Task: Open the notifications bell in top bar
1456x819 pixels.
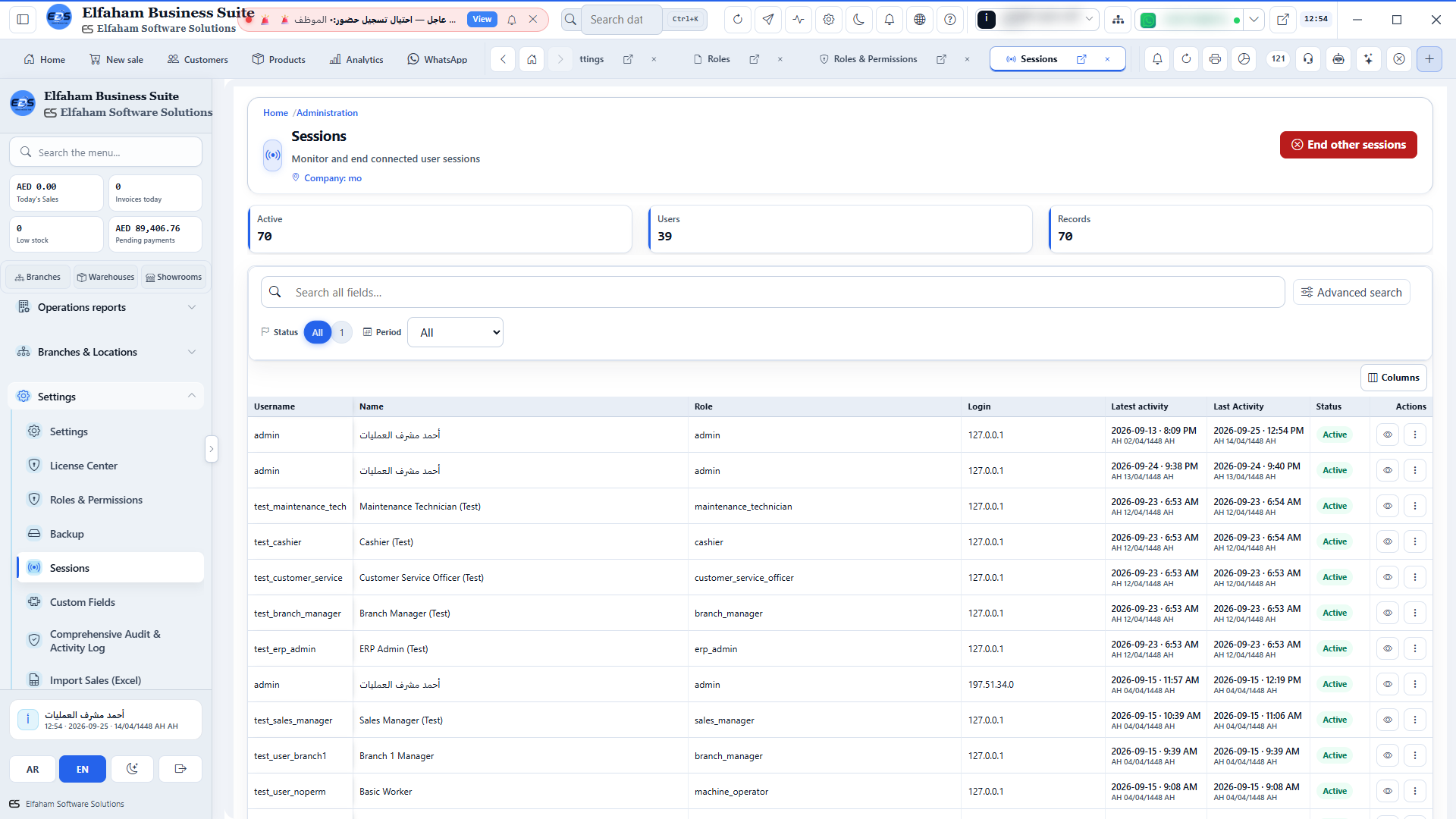Action: click(x=890, y=20)
